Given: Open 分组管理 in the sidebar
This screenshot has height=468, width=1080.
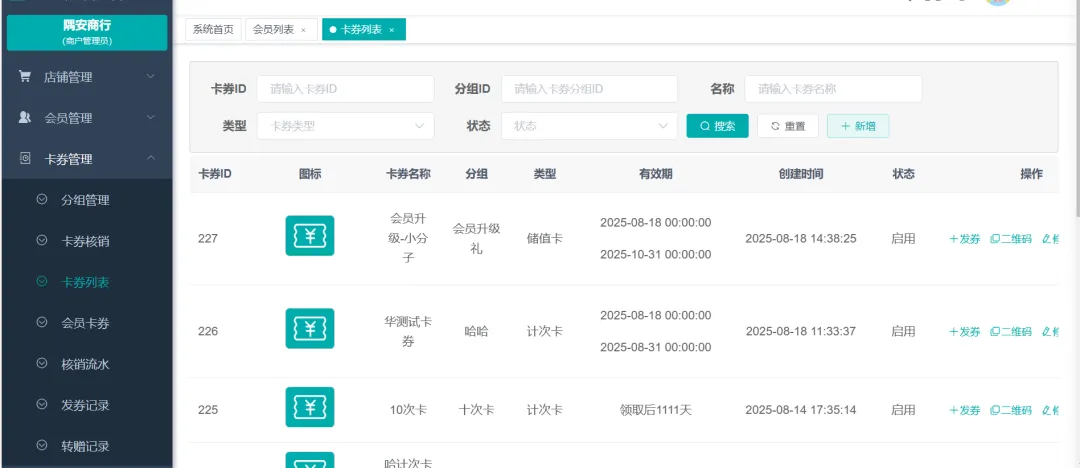Looking at the screenshot, I should (85, 200).
